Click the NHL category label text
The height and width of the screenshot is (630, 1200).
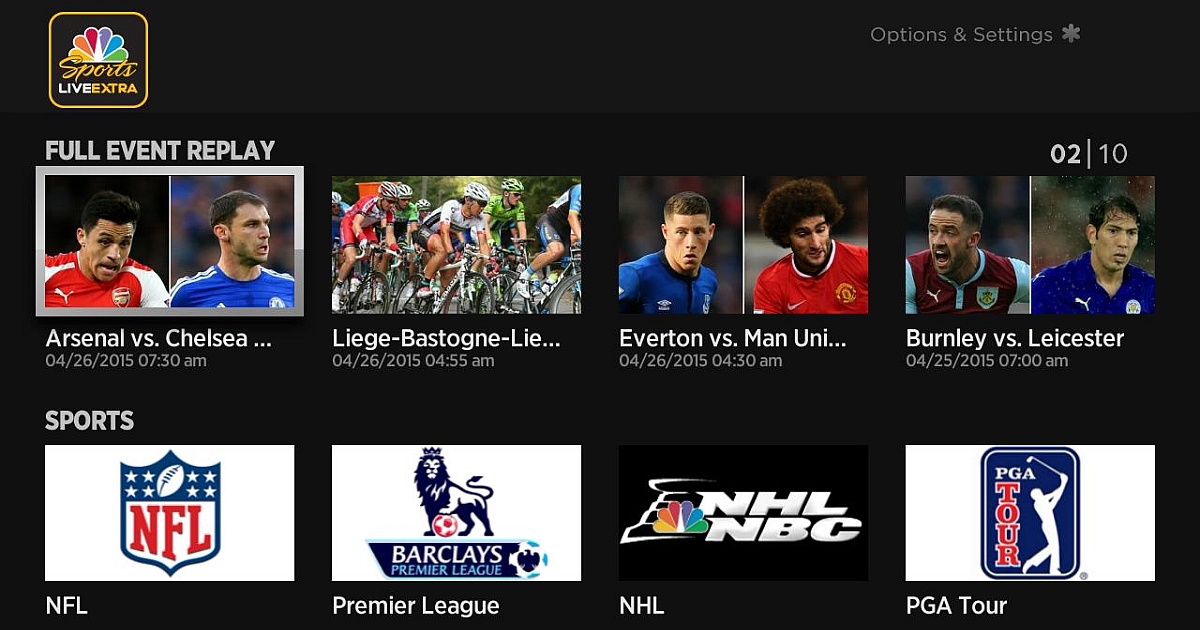pos(641,605)
